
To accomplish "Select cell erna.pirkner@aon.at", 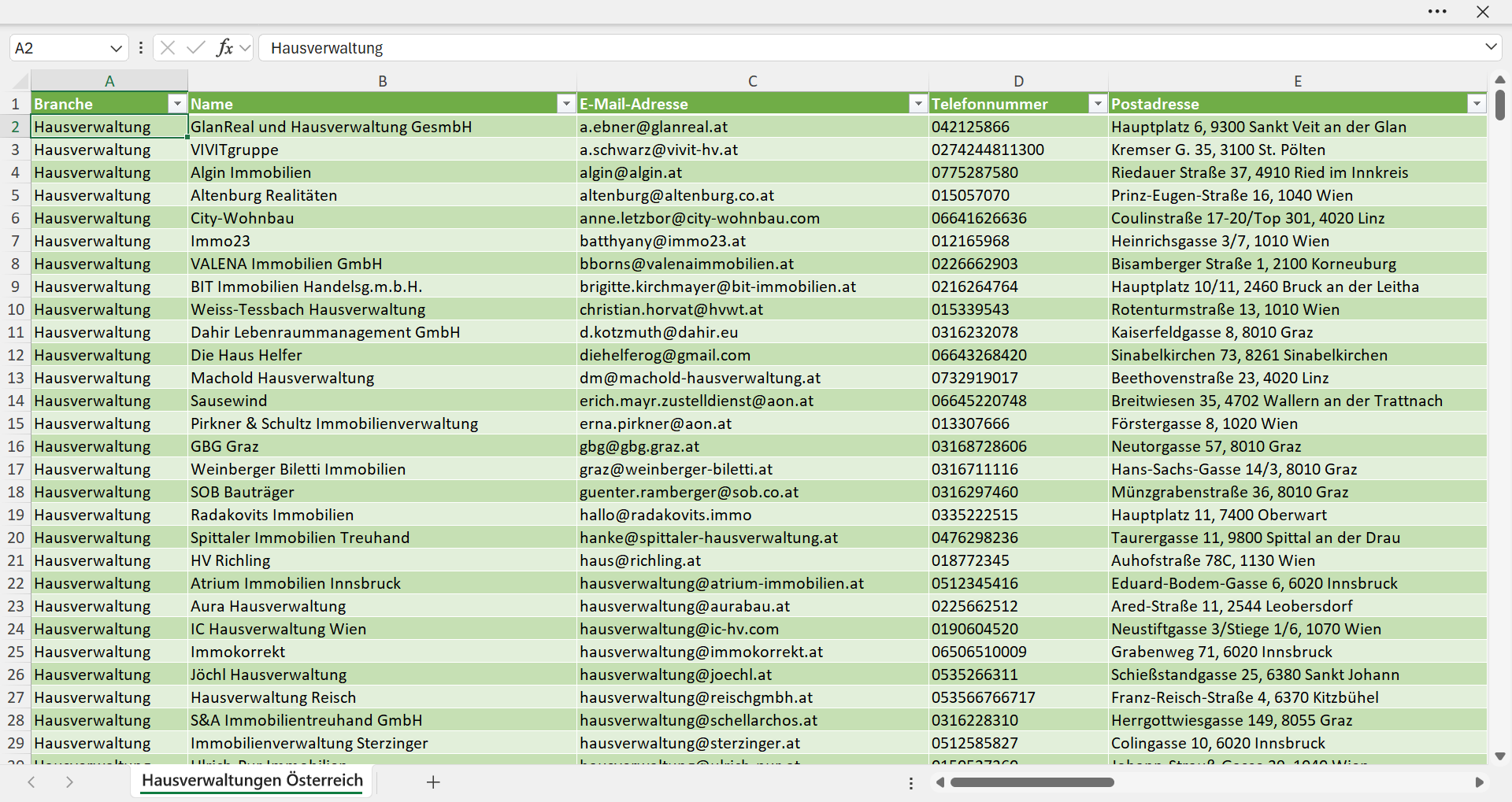I will click(753, 423).
